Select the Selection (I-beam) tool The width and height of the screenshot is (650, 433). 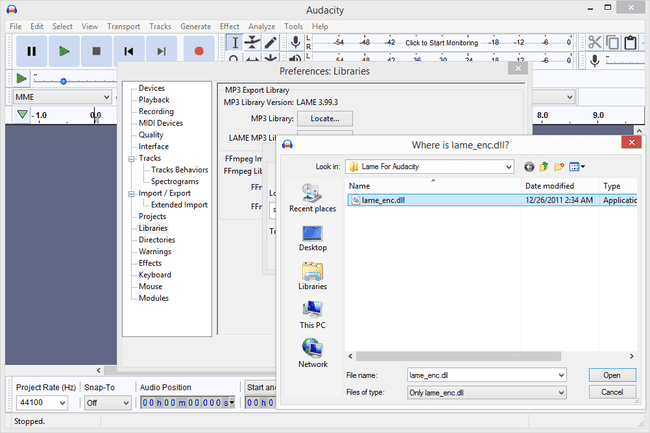235,43
